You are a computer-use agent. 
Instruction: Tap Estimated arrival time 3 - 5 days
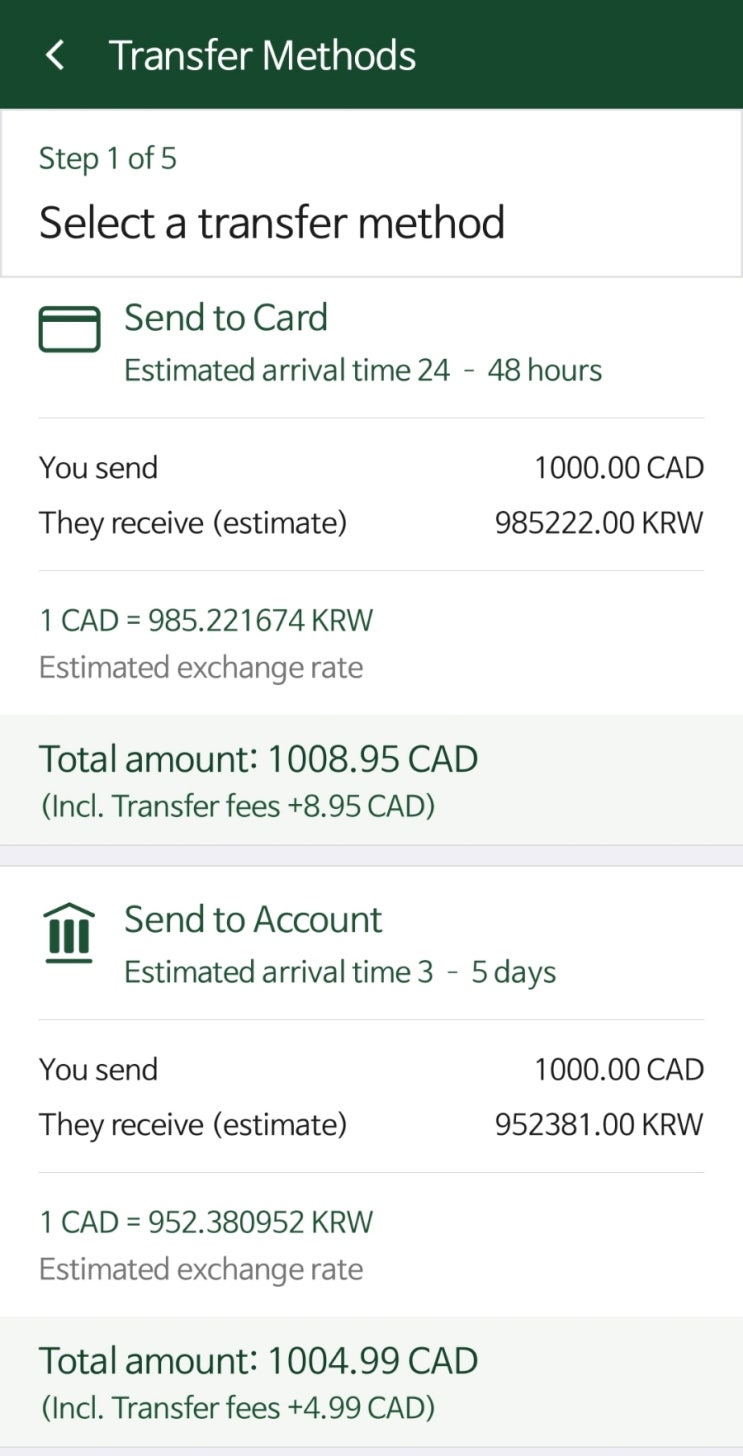point(340,973)
